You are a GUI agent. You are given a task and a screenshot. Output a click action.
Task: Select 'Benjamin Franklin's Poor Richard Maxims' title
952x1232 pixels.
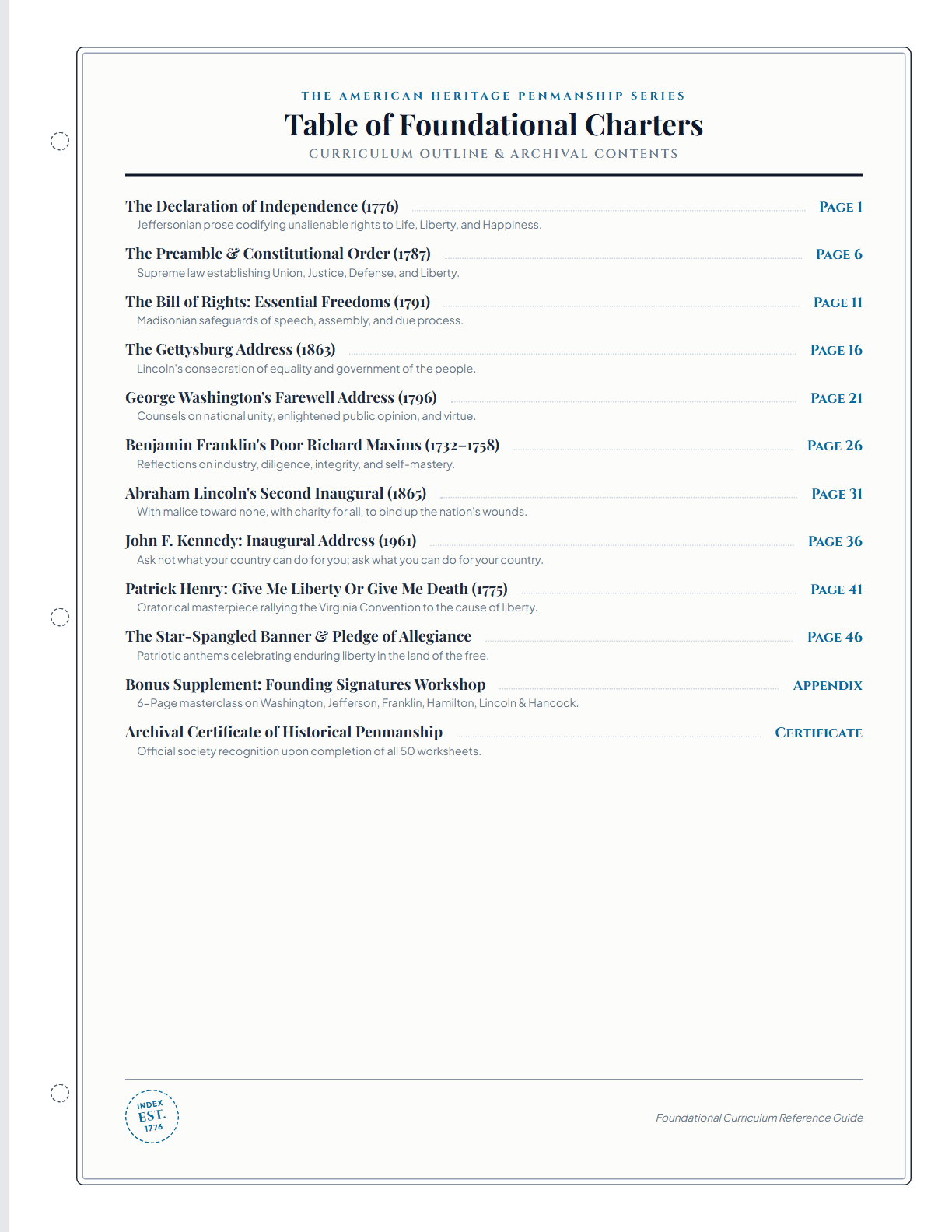click(312, 445)
